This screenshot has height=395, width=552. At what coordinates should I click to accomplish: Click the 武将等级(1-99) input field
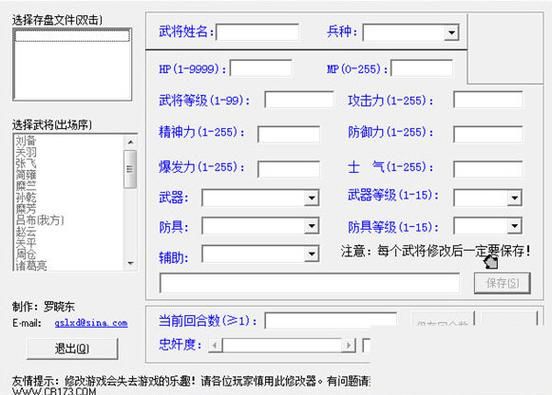tap(299, 100)
